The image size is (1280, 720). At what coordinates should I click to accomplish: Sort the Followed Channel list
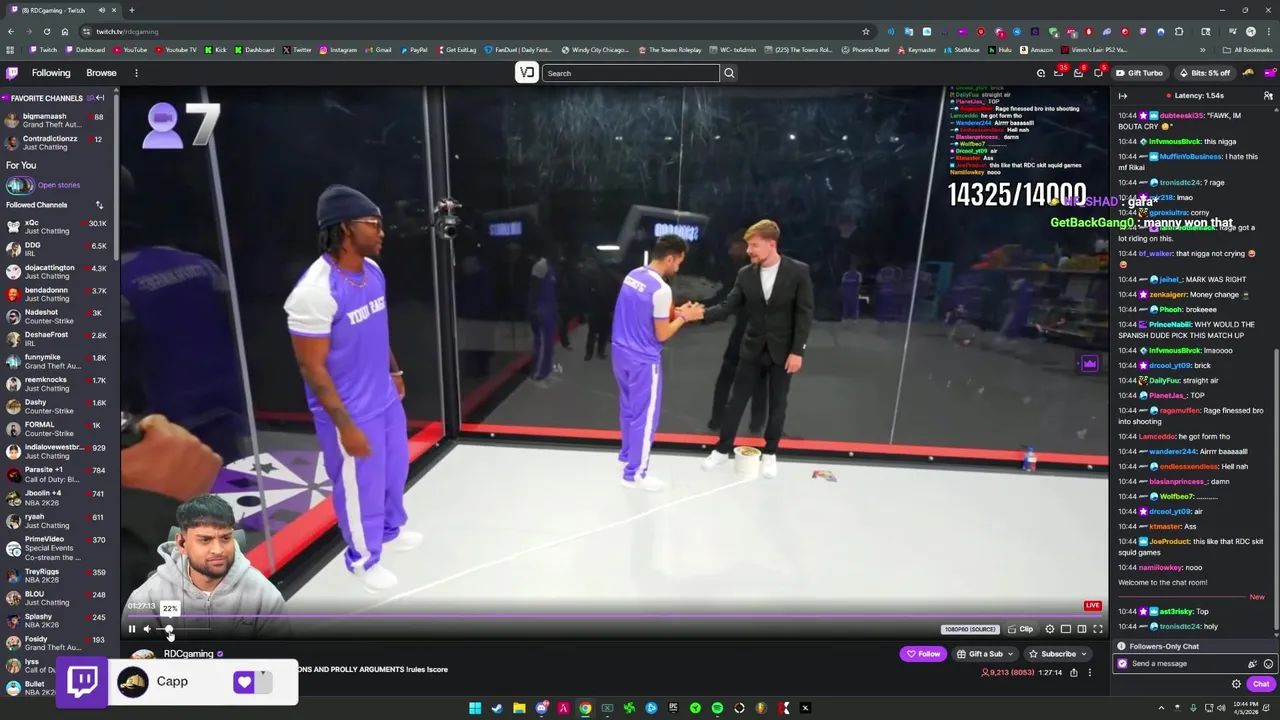[x=99, y=205]
